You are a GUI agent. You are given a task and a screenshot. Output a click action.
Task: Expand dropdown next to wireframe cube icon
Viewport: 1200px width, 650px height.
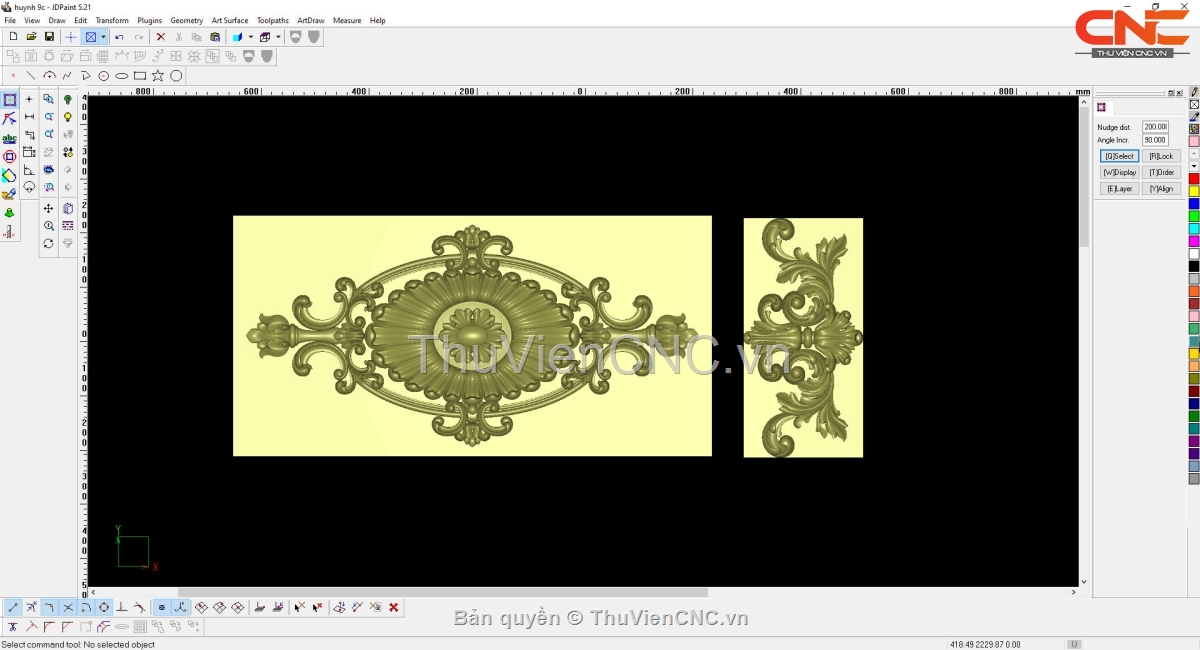point(278,37)
